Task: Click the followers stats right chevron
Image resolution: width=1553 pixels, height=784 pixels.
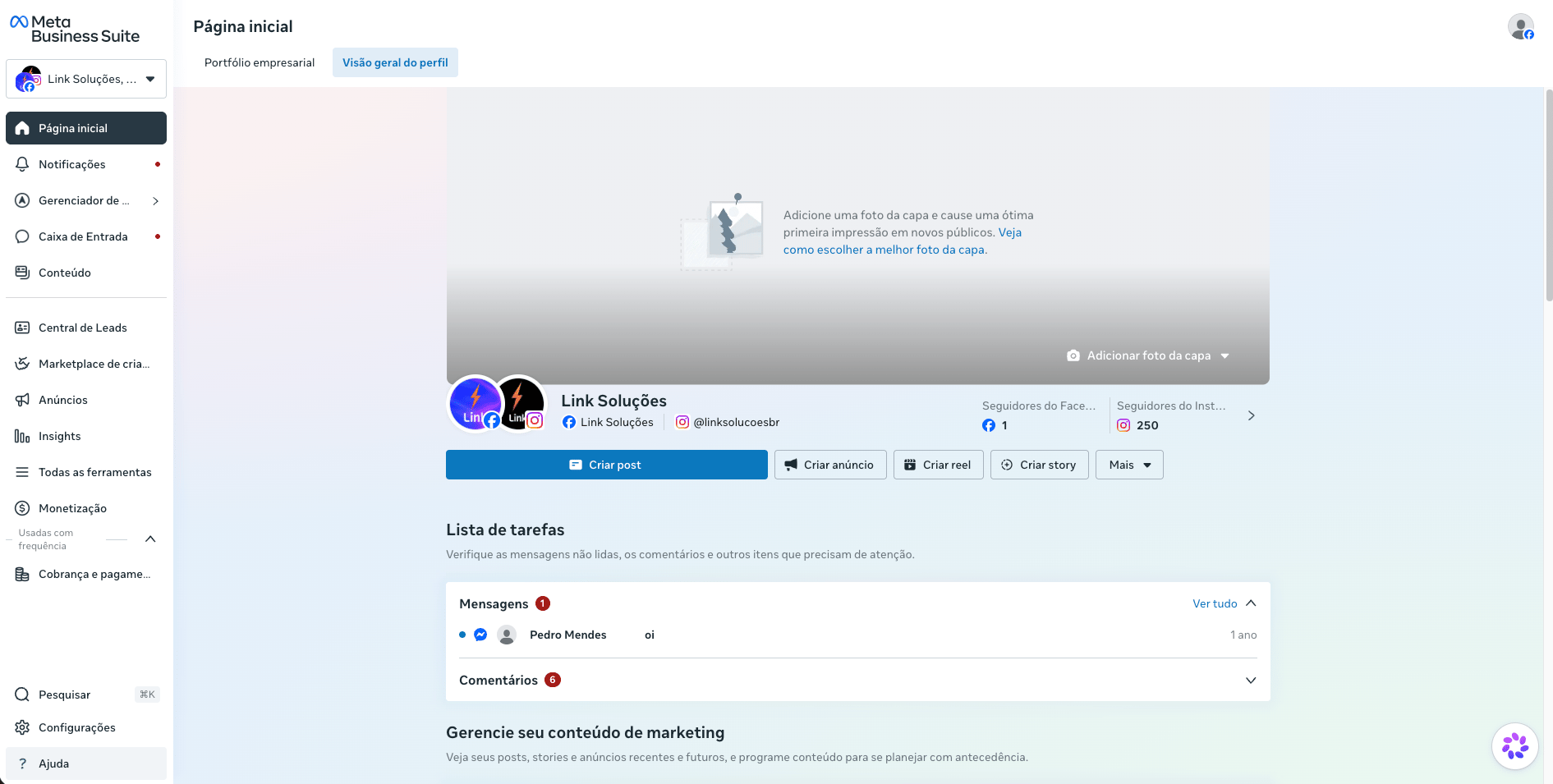Action: pos(1251,415)
